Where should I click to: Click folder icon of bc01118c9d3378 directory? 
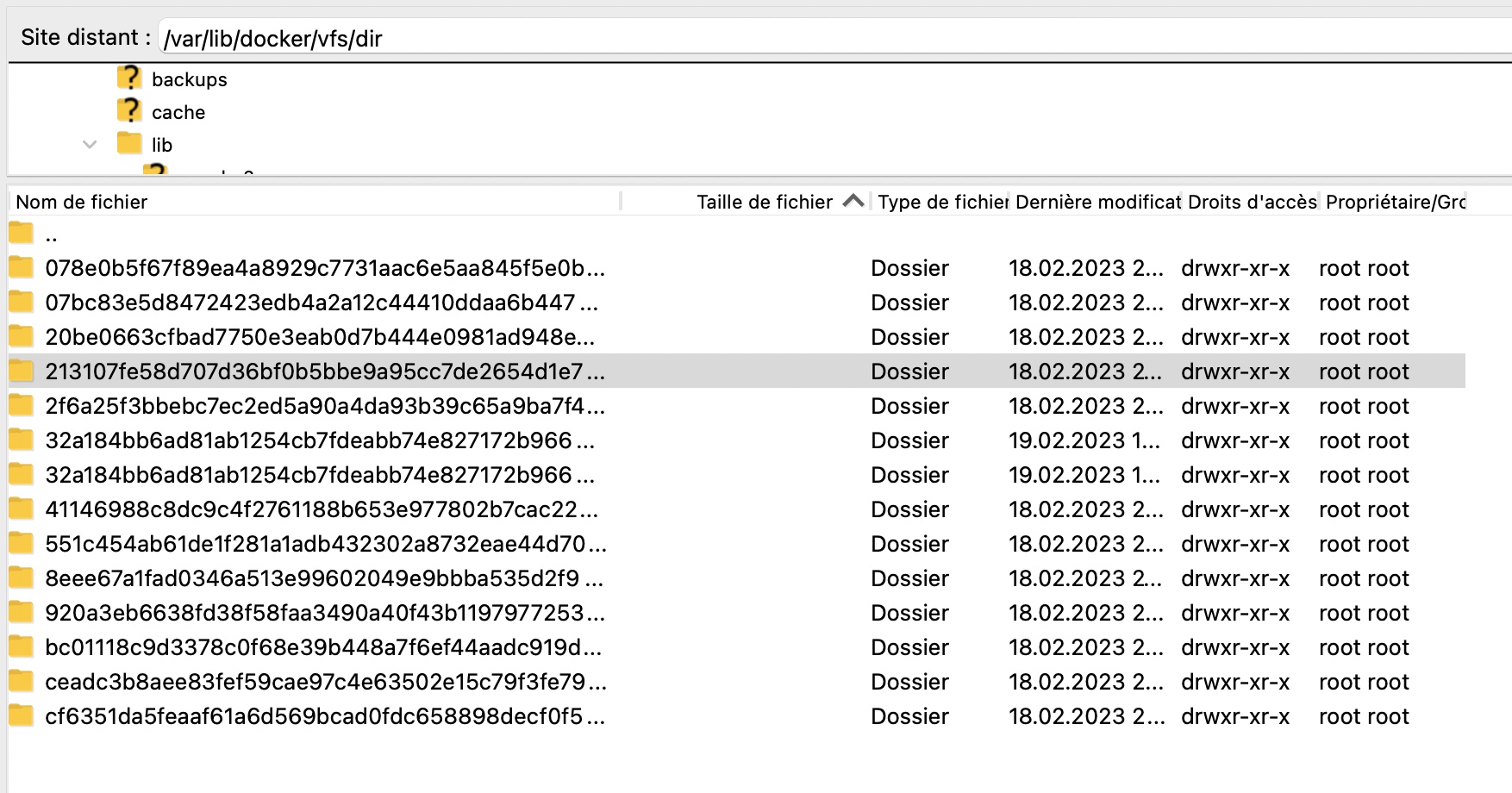22,647
